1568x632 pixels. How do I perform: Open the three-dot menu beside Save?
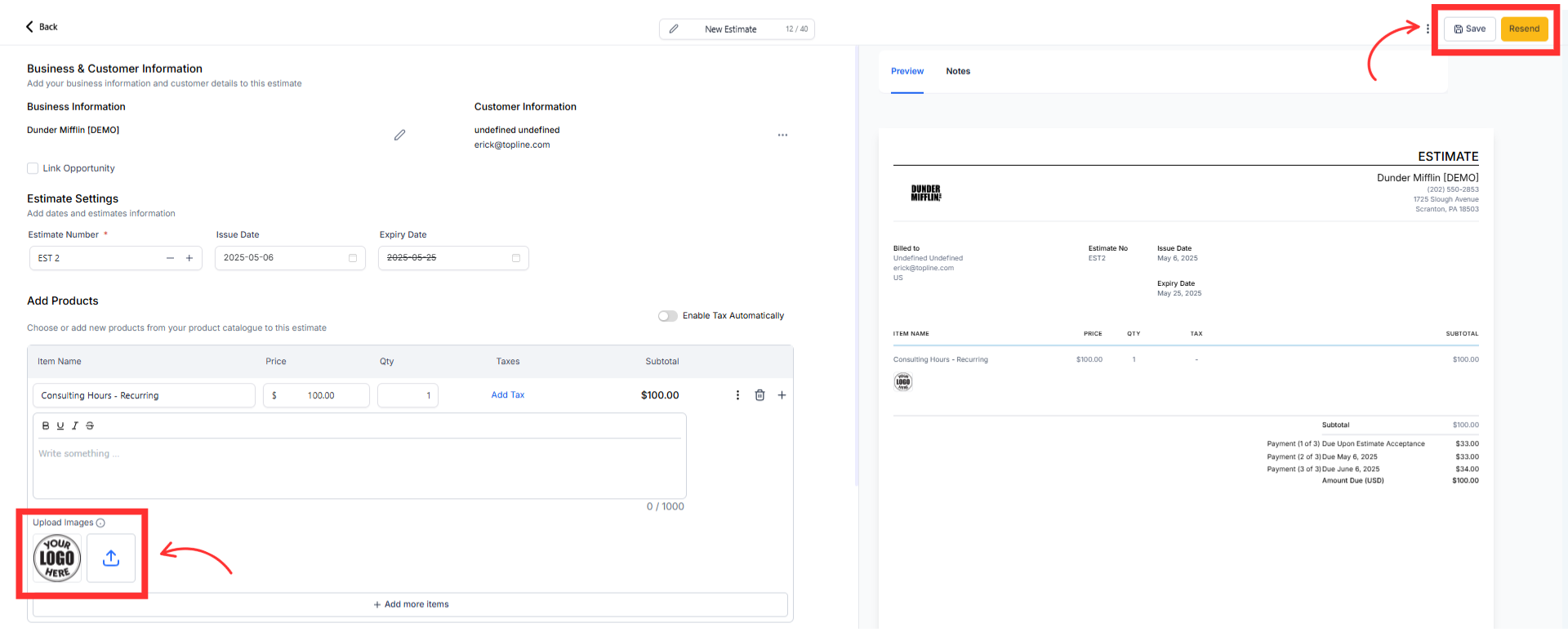1428,29
